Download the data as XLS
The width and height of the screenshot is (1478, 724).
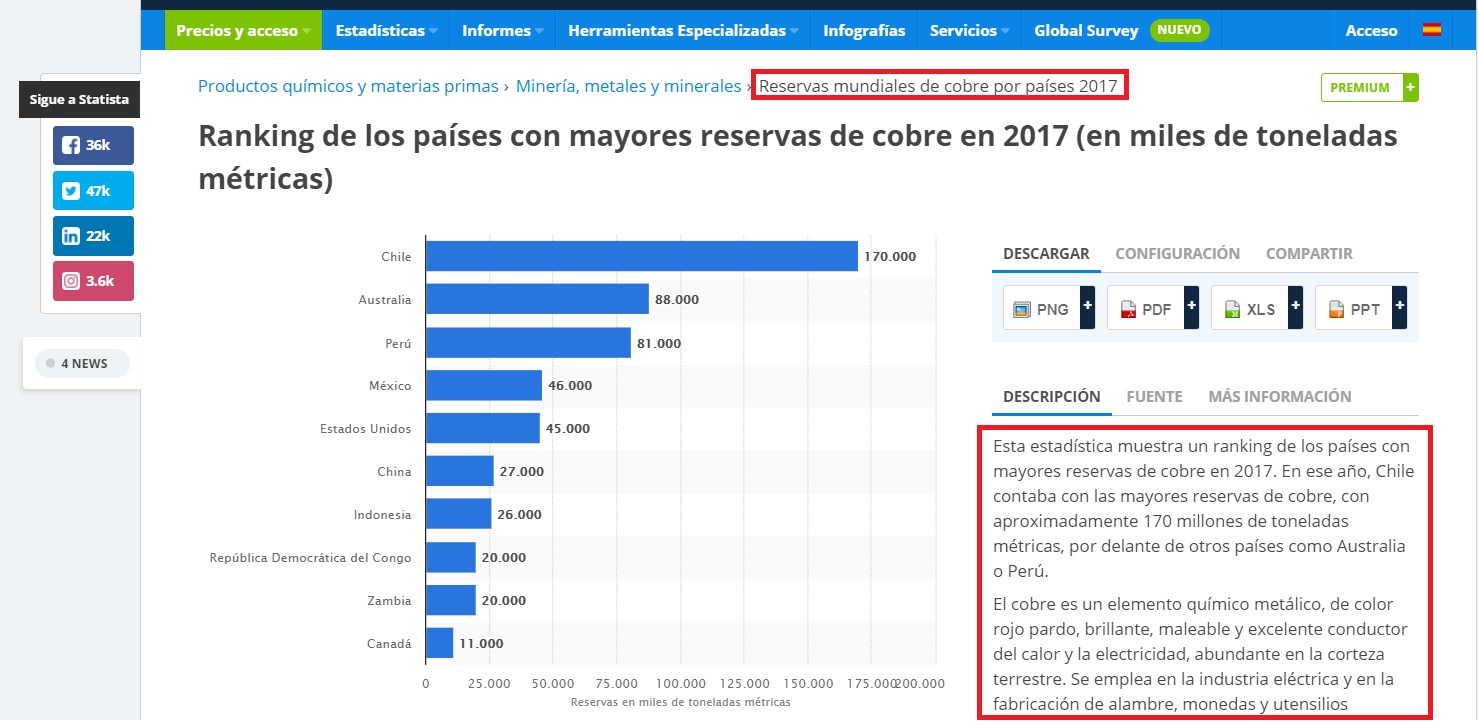[x=1256, y=309]
